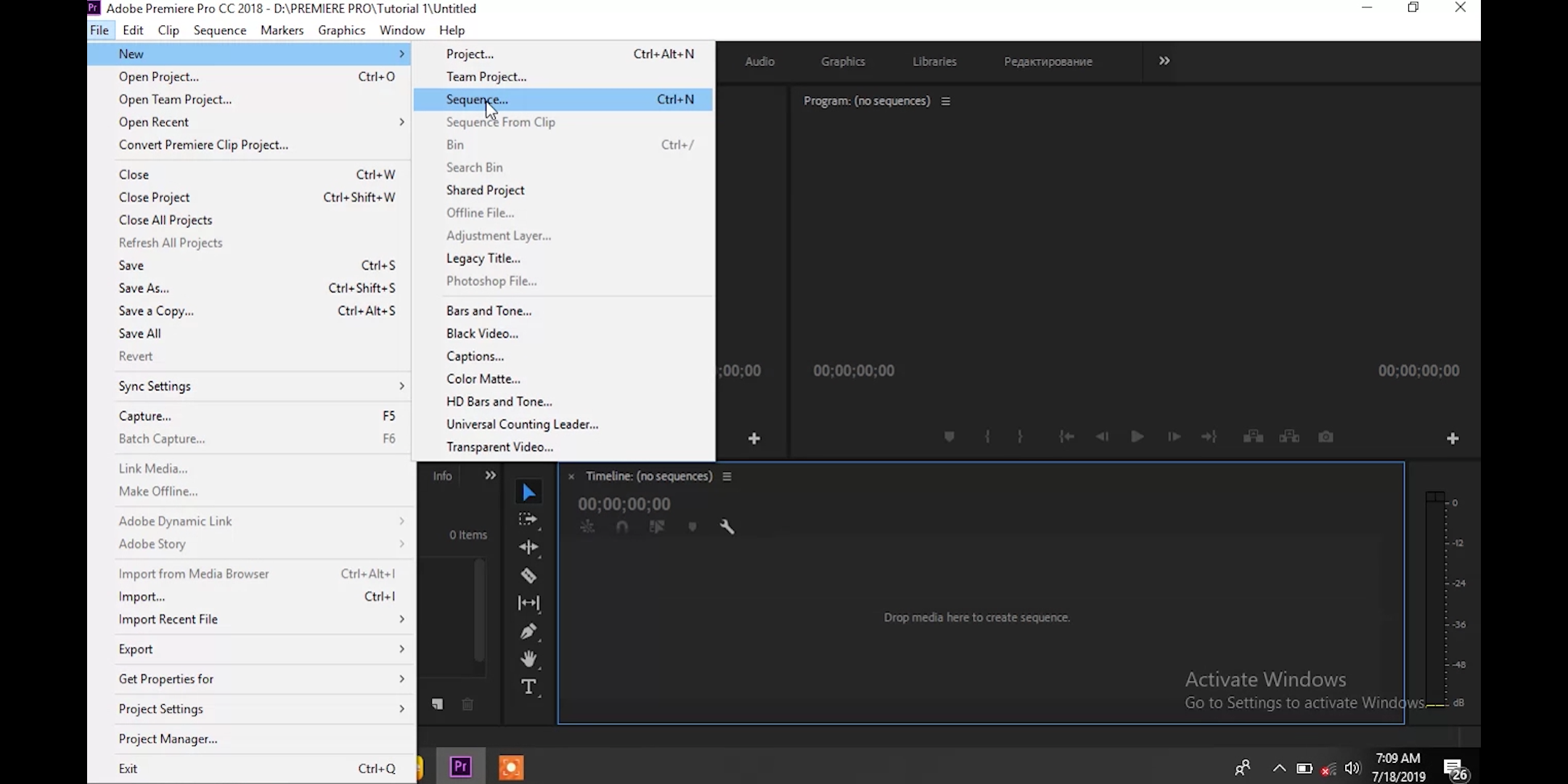
Task: Click Save As in File menu
Action: click(250, 288)
